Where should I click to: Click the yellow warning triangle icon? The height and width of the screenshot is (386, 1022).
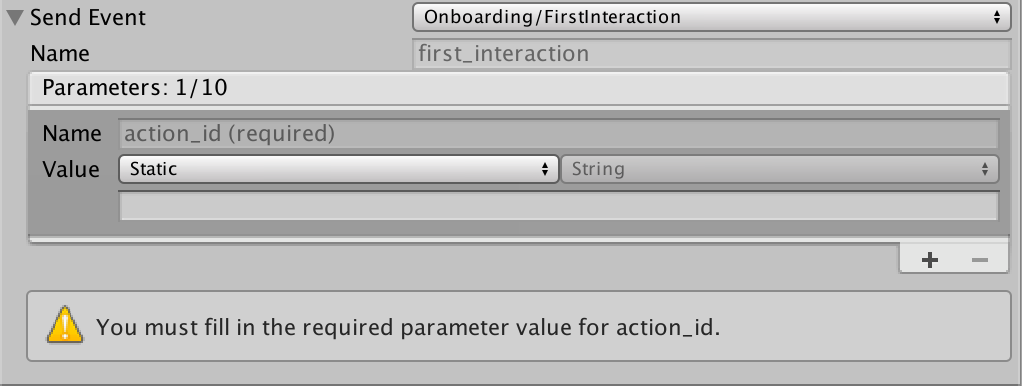pos(65,325)
